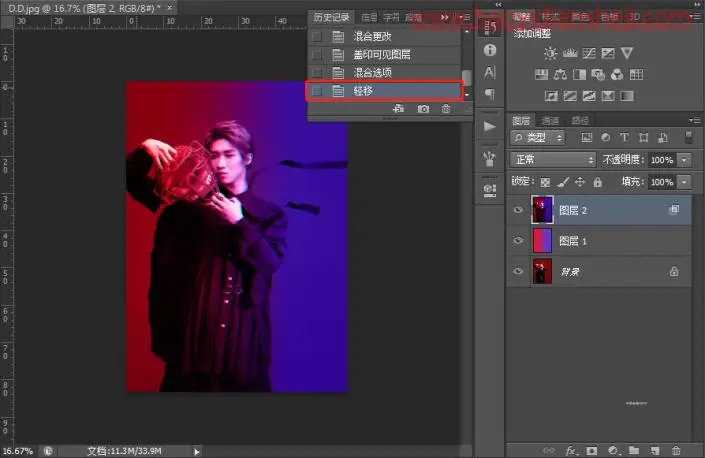Add a Selective Color adjustment
This screenshot has width=705, height=458.
point(608,96)
